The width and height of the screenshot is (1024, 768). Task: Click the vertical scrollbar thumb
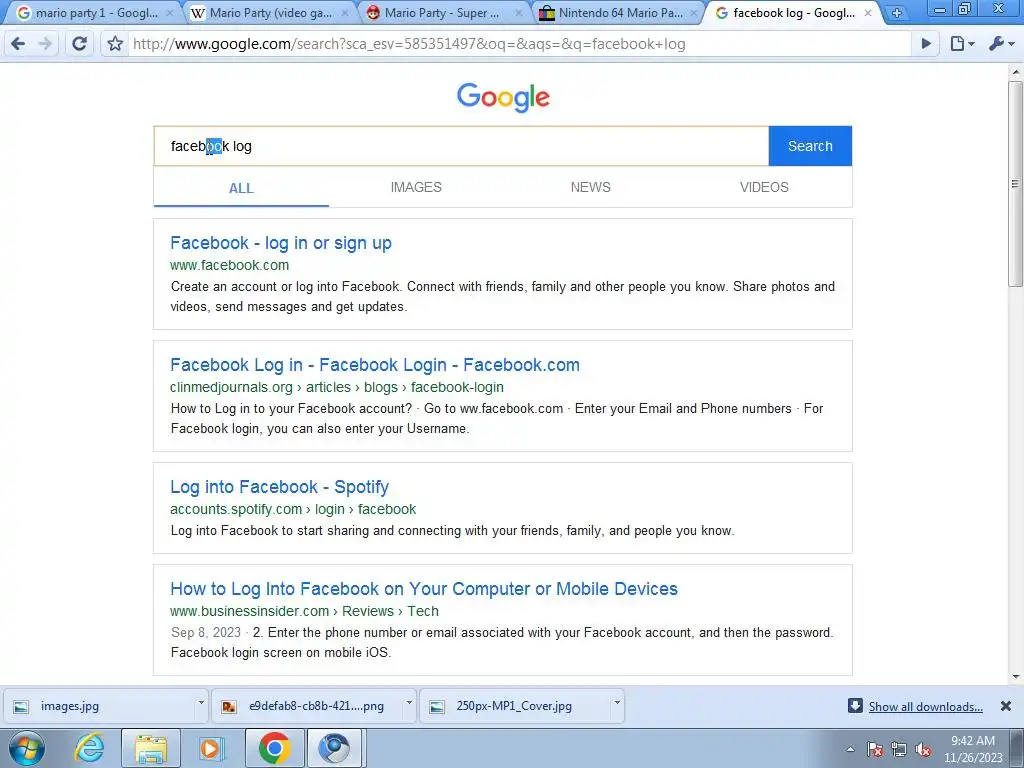tap(1016, 183)
